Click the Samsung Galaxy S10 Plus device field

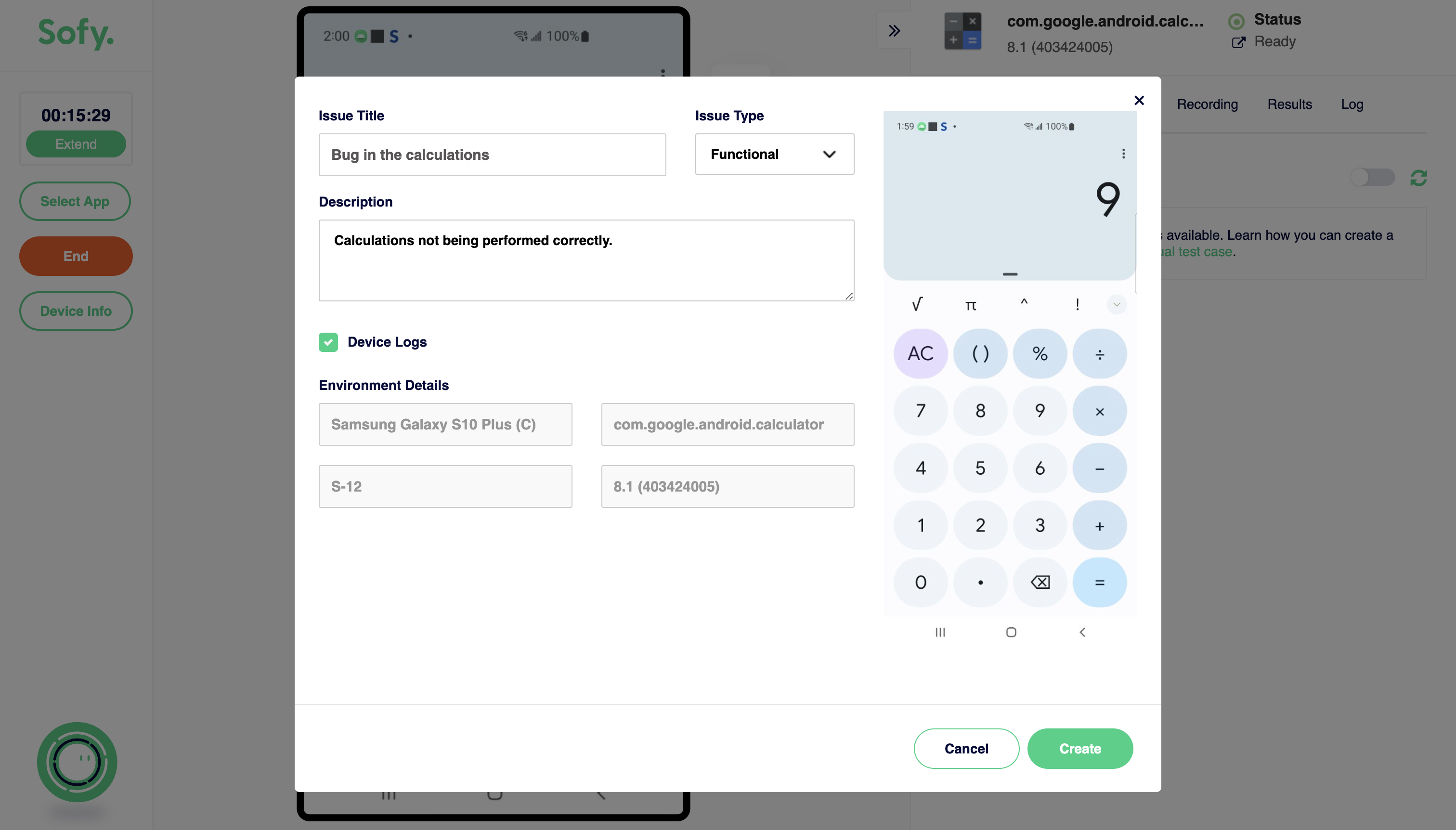445,425
